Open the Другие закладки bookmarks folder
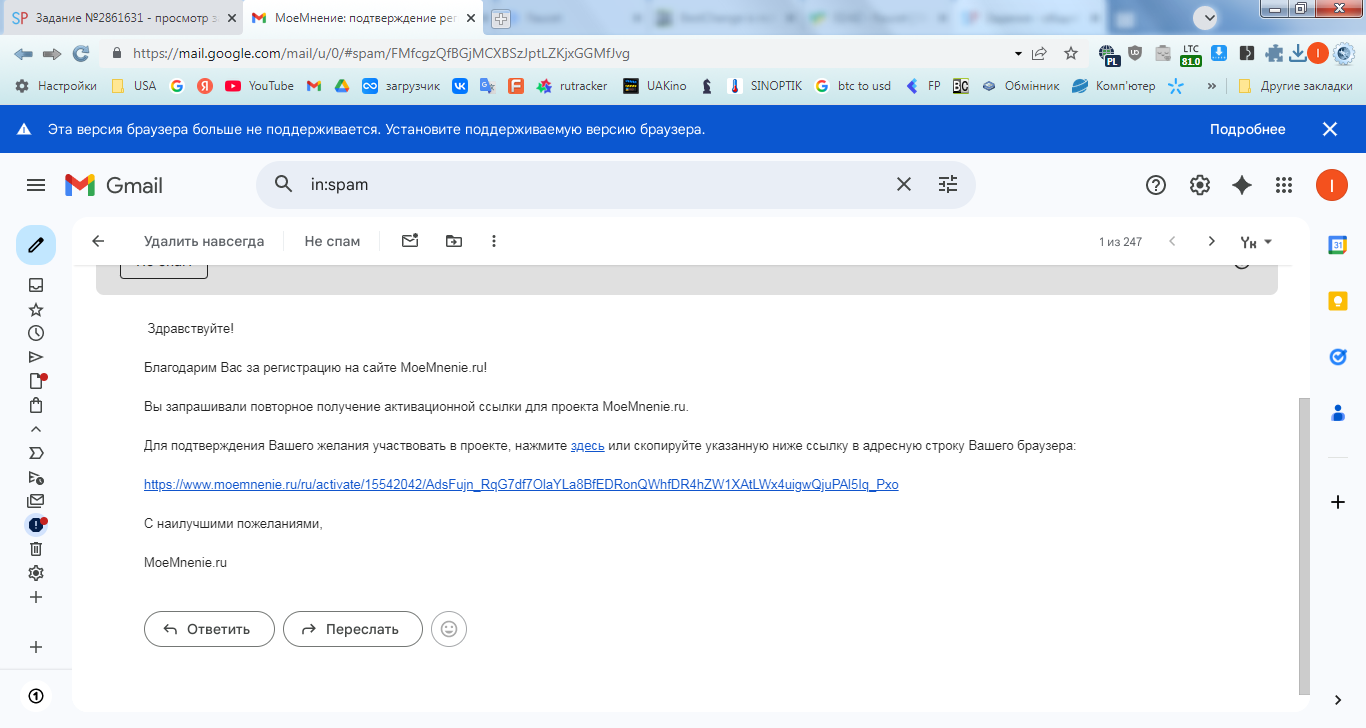Screen dimensions: 1366x728 point(1296,86)
